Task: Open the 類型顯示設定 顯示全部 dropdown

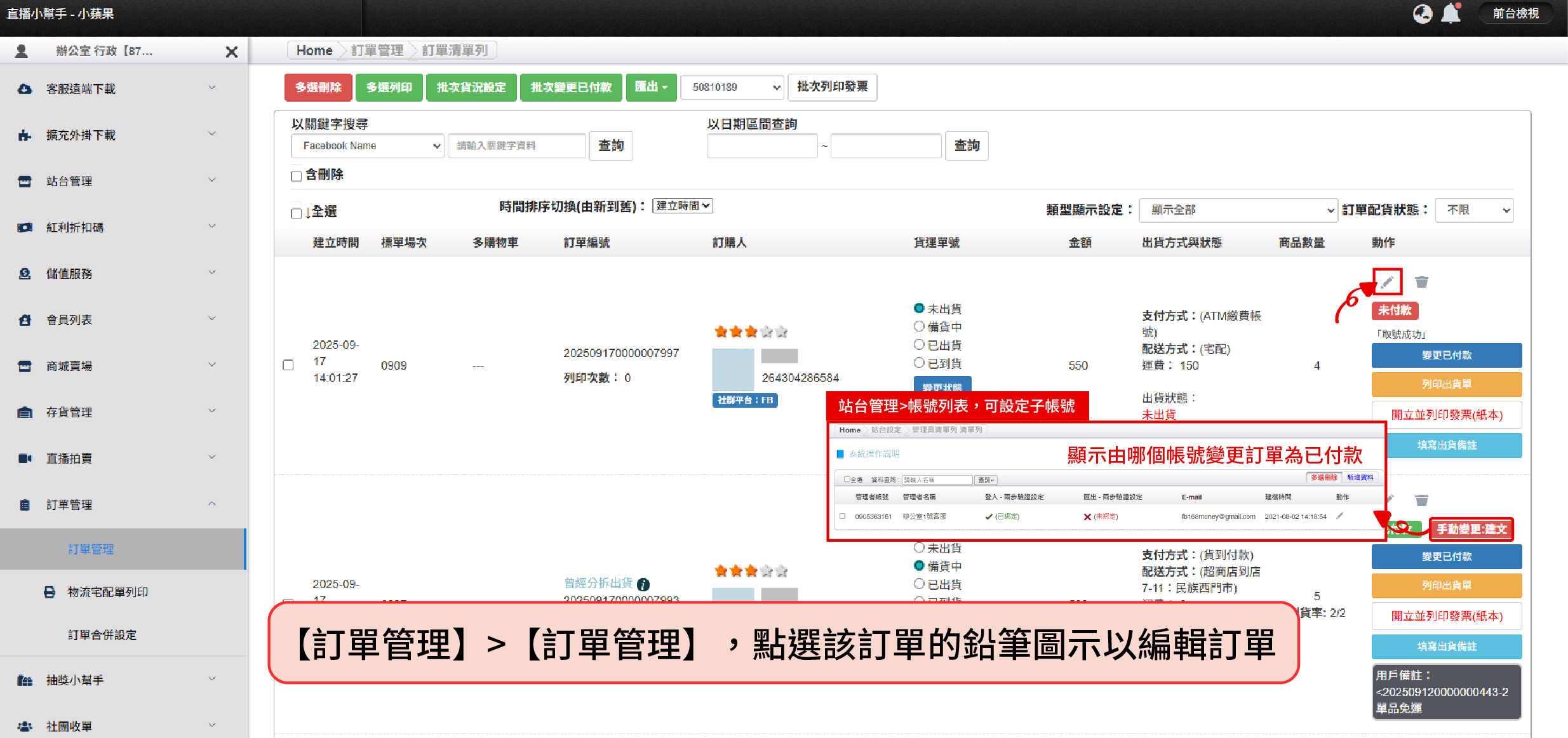Action: 1238,210
